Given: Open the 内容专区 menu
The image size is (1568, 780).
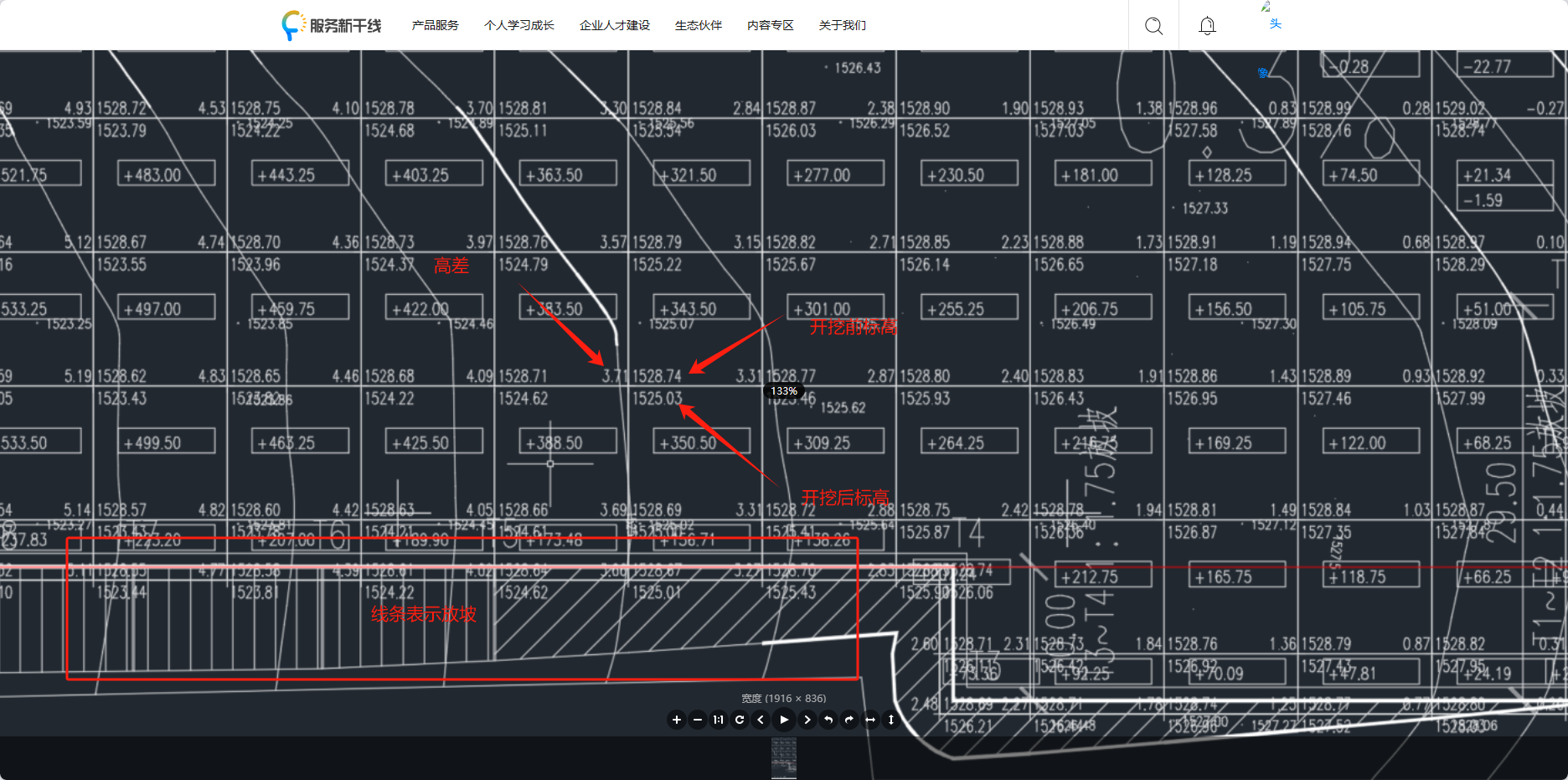Looking at the screenshot, I should point(771,25).
